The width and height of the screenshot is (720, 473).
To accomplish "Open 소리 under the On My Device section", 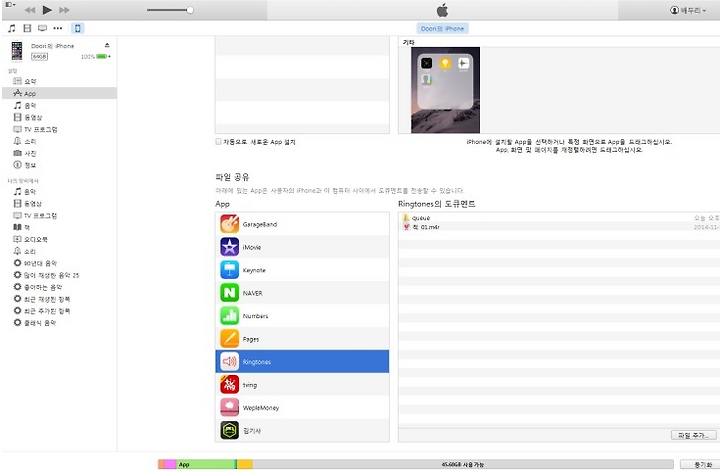I will coord(59,251).
